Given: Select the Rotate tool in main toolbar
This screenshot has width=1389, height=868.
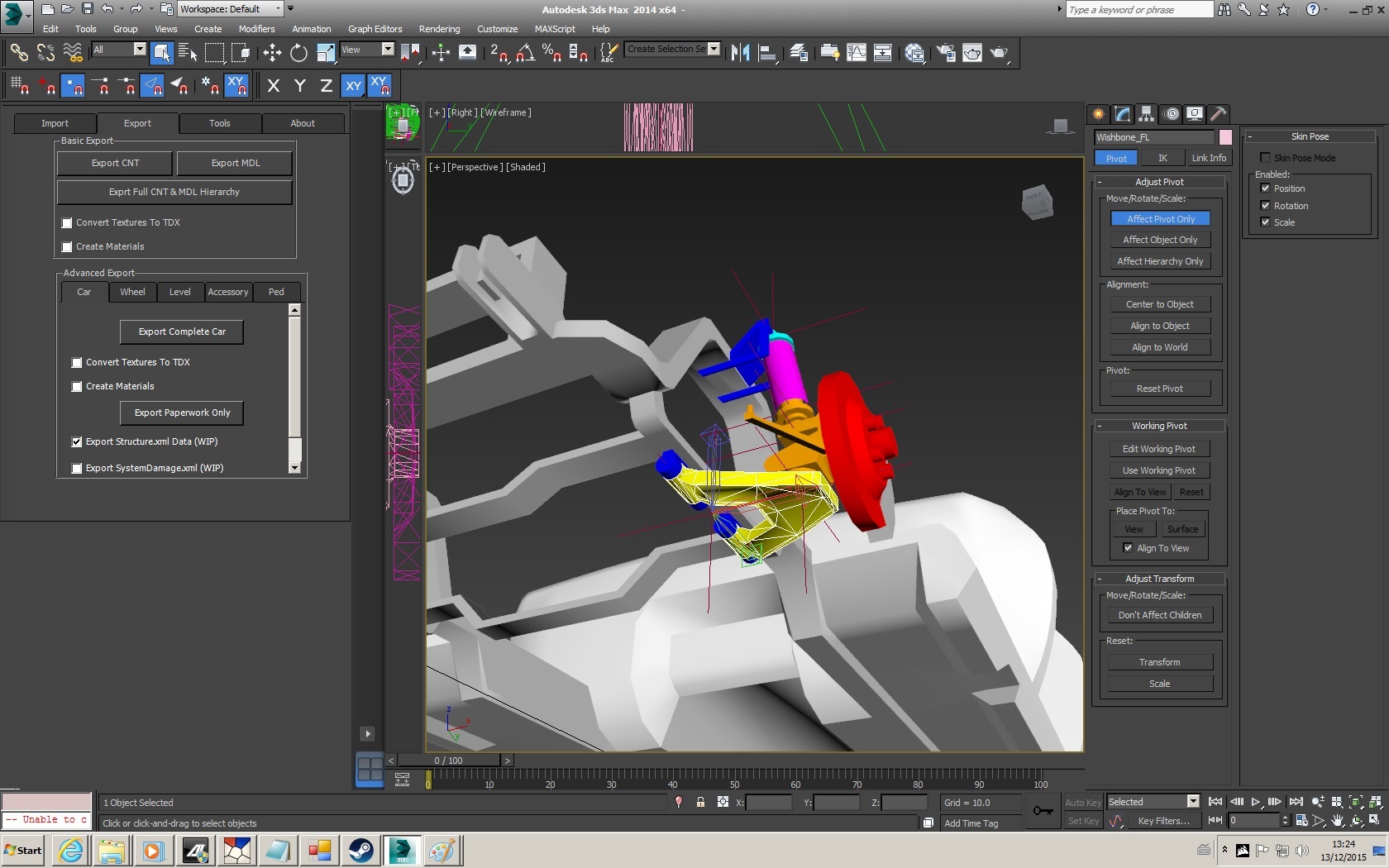Looking at the screenshot, I should pos(298,53).
